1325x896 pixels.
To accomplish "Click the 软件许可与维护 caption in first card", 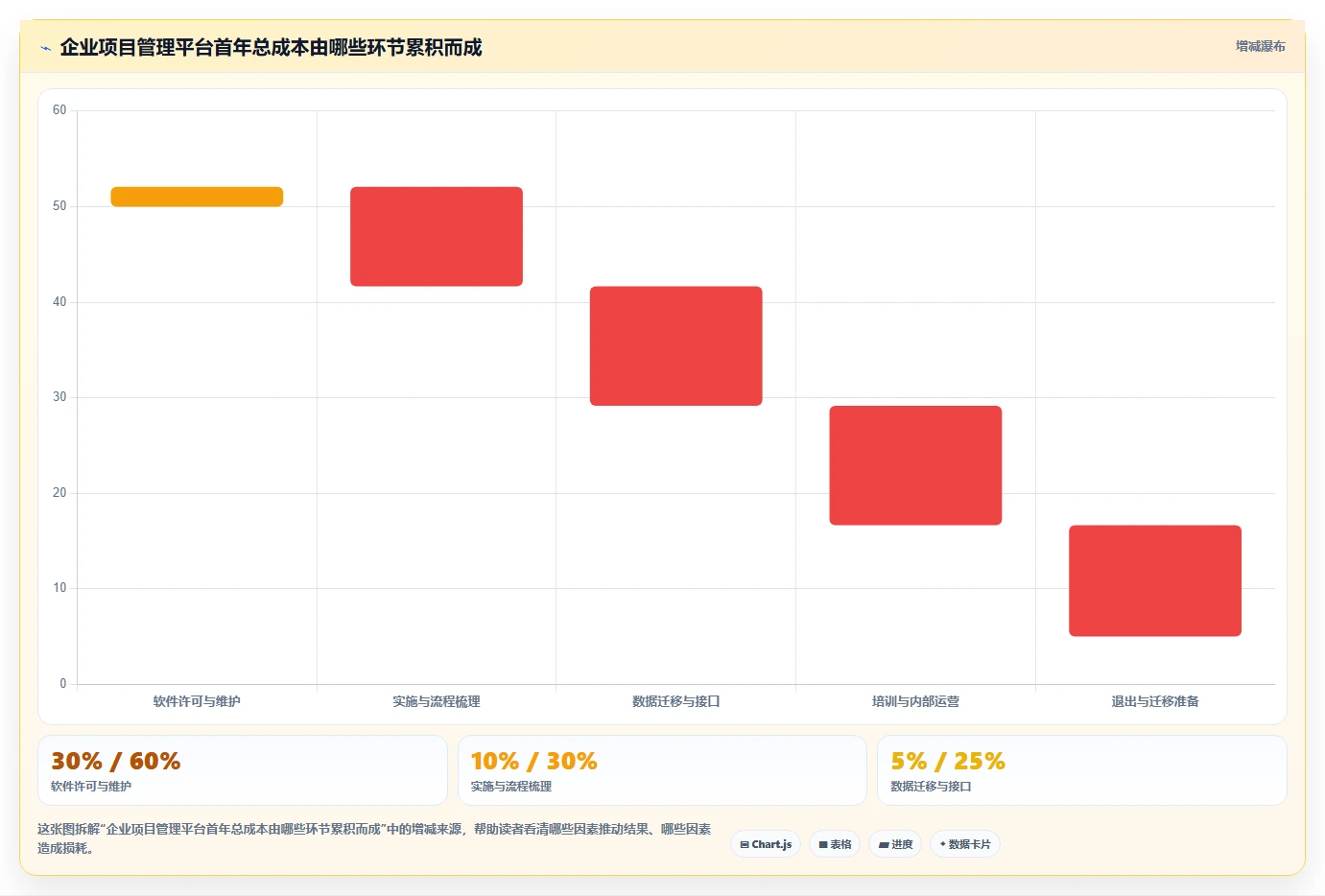I will pos(91,786).
